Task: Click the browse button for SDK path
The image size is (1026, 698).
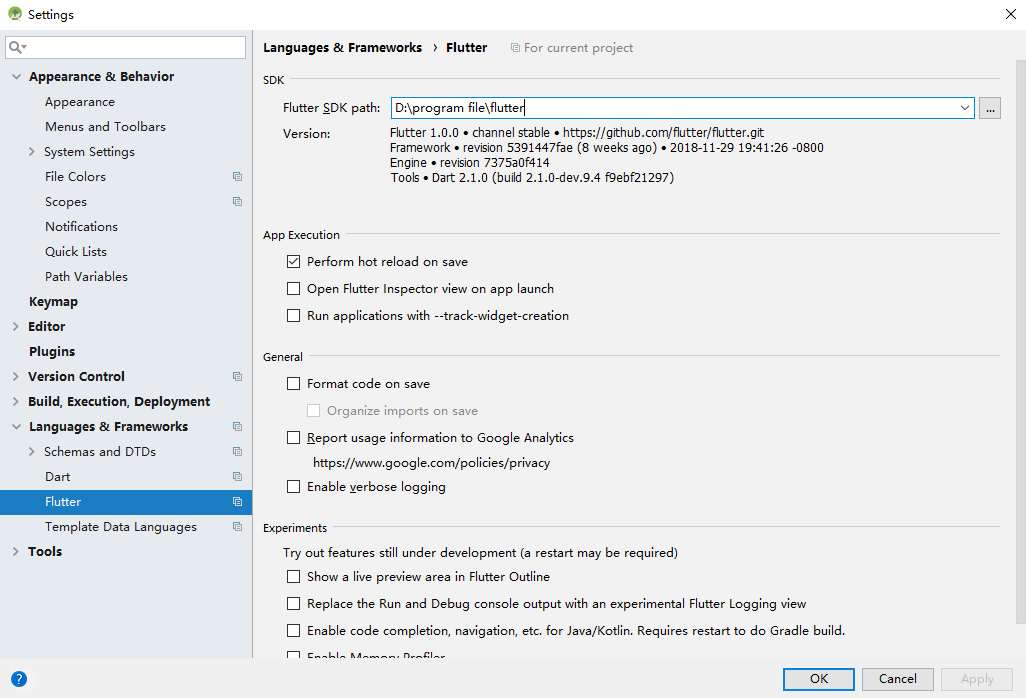Action: tap(990, 108)
